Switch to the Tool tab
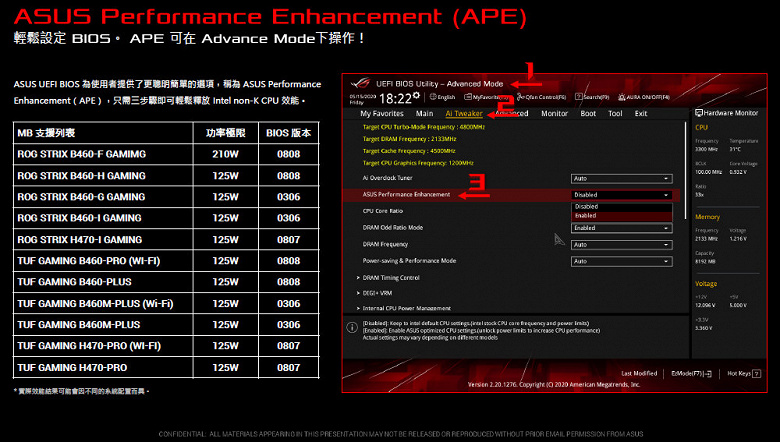Screen dimensions: 780x442 (615, 113)
